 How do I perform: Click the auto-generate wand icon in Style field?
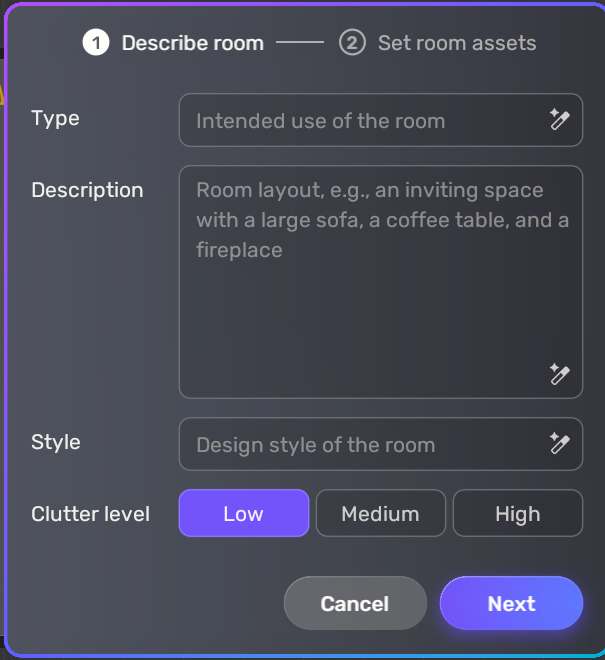pyautogui.click(x=559, y=443)
